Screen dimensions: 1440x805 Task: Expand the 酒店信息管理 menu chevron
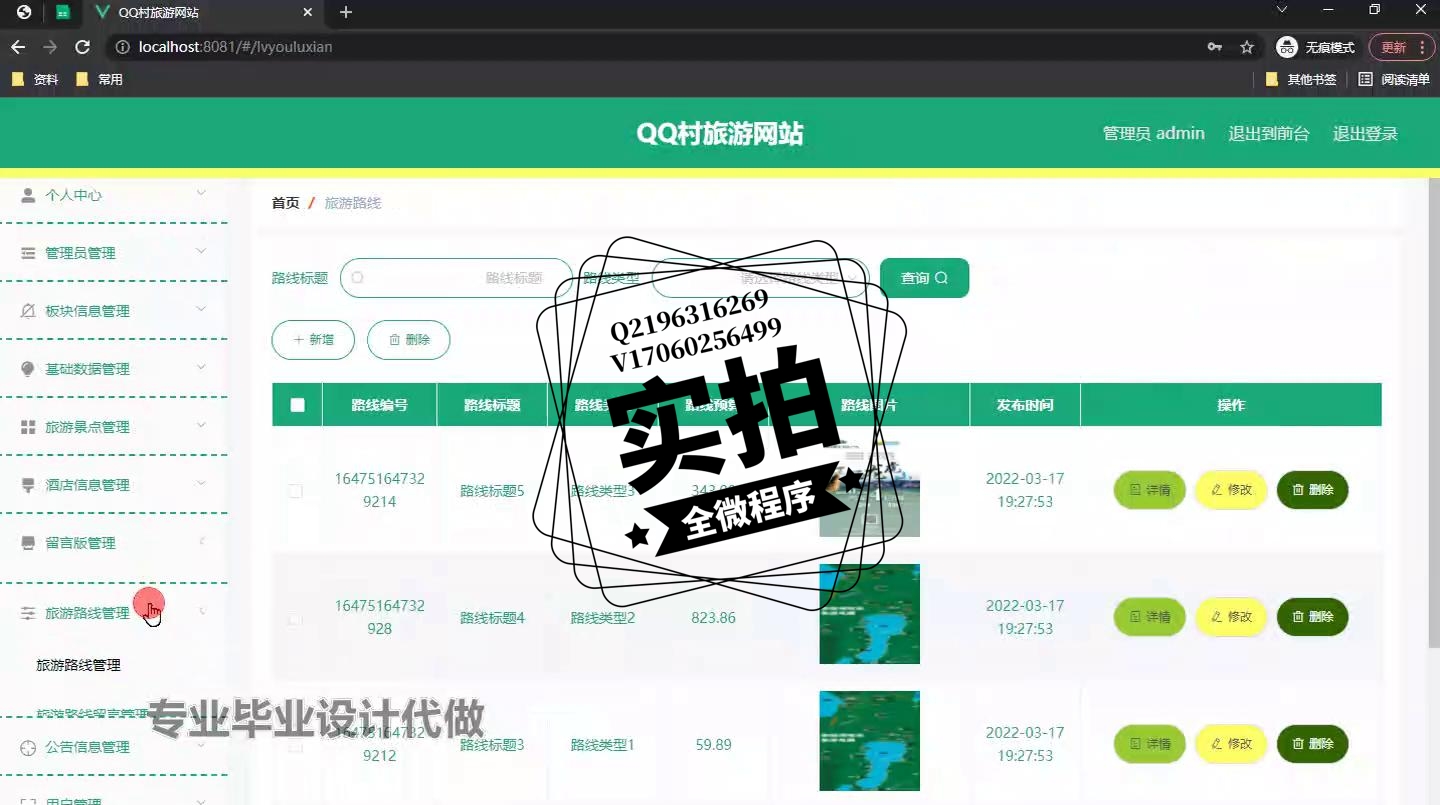click(x=201, y=483)
